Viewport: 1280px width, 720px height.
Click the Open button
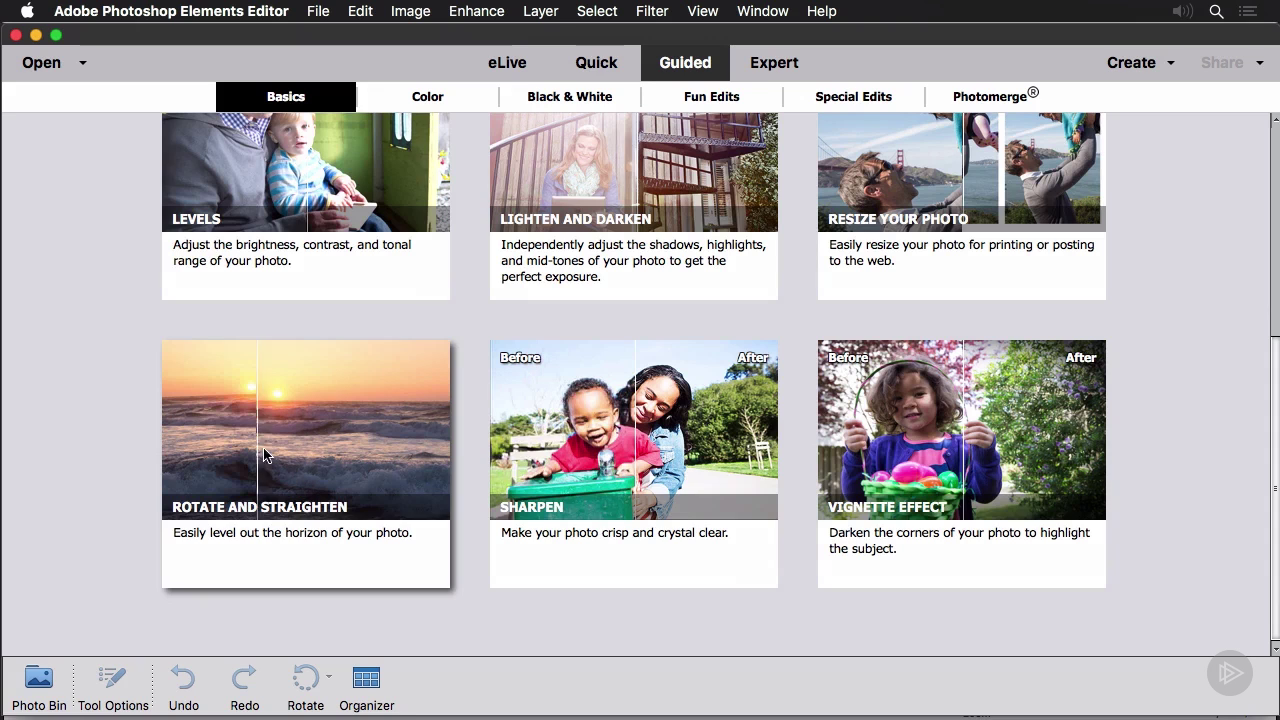coord(41,62)
